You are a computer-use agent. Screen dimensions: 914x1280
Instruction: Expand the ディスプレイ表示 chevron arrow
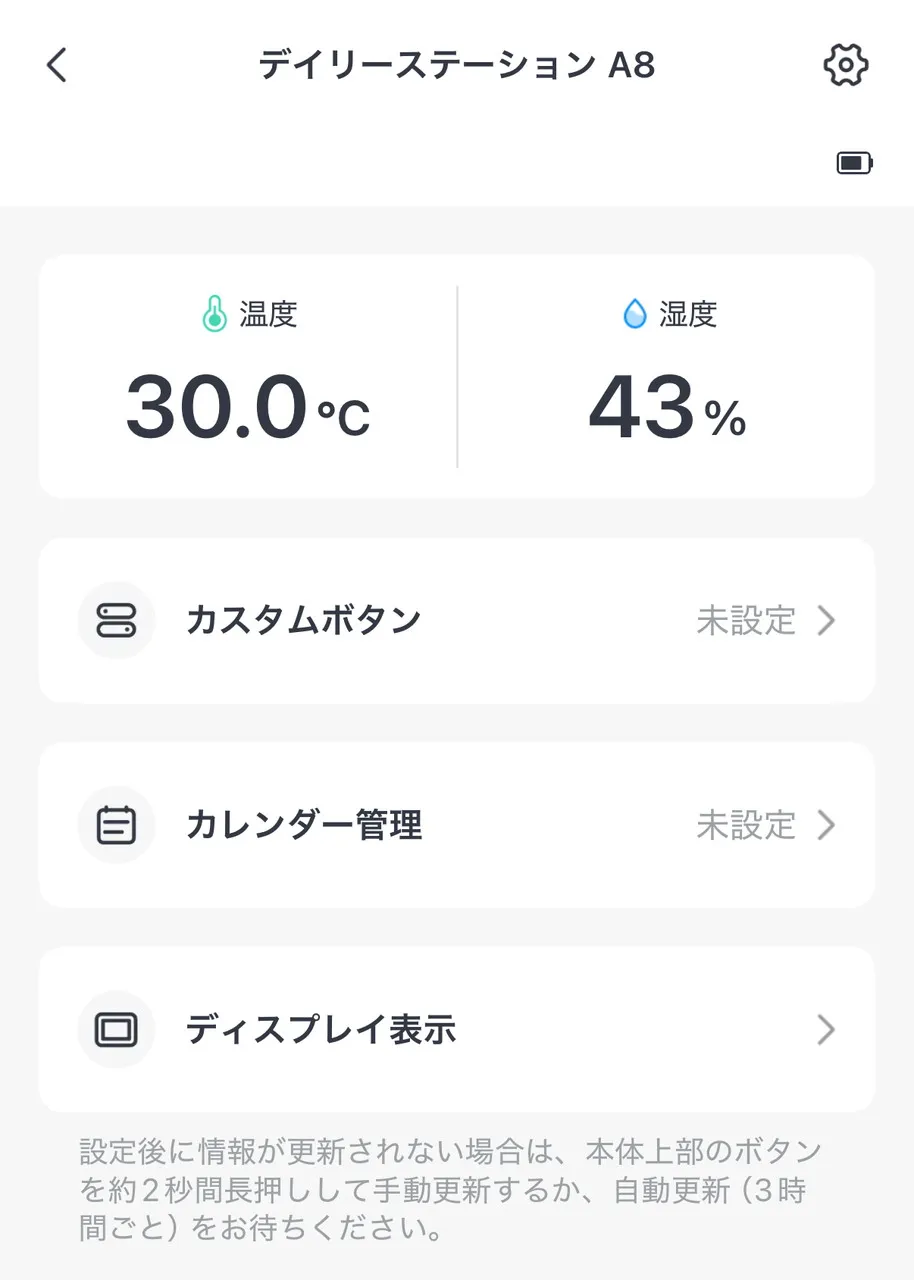(826, 1030)
